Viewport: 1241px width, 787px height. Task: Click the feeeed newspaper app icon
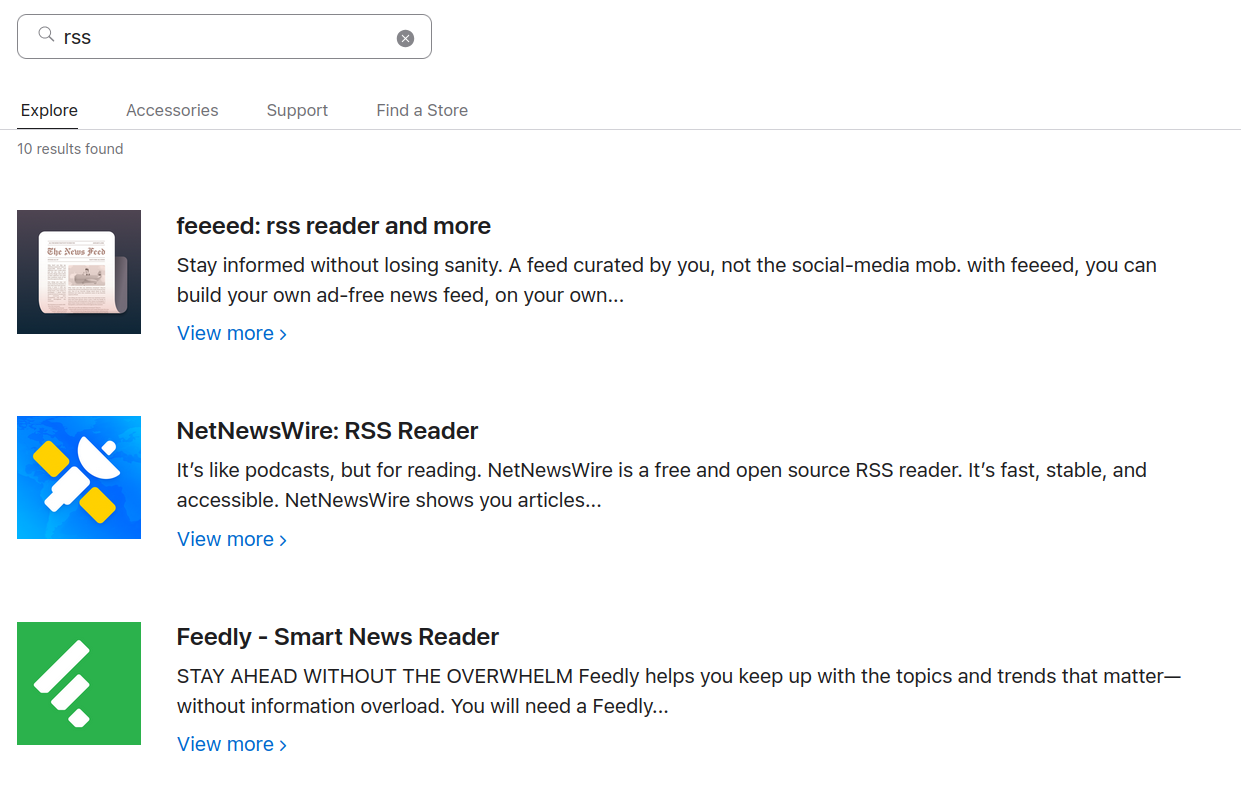(79, 271)
